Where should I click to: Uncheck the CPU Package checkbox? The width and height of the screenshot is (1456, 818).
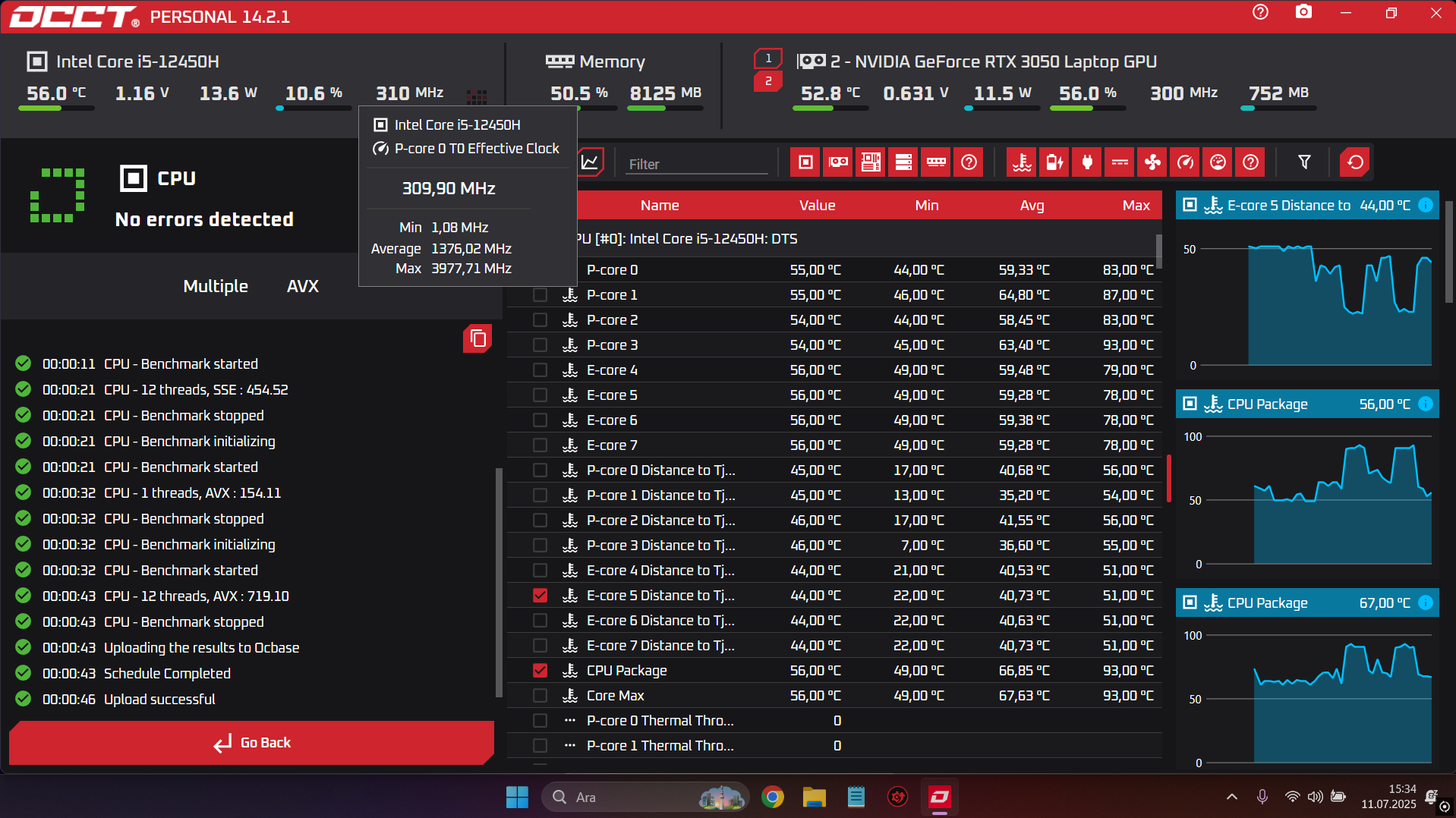click(x=540, y=671)
